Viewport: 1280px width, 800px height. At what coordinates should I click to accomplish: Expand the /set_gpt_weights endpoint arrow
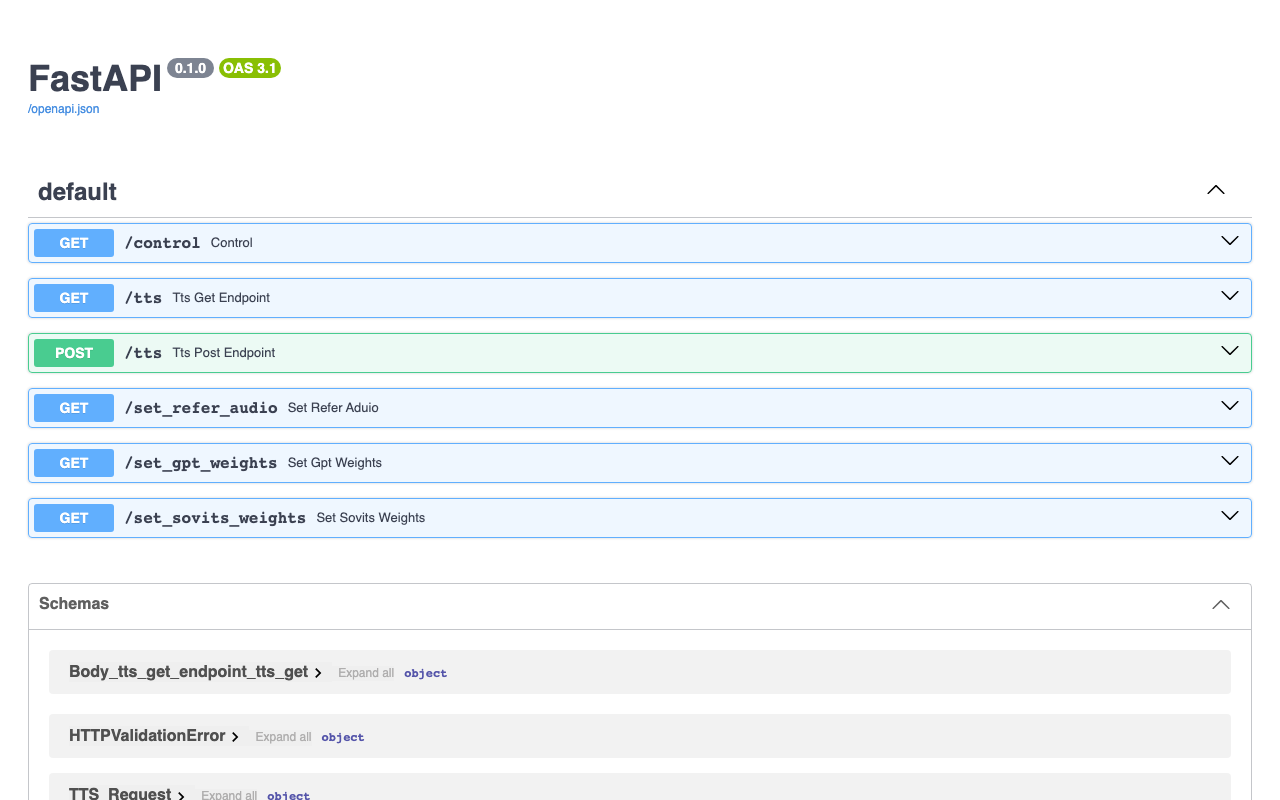point(1230,461)
